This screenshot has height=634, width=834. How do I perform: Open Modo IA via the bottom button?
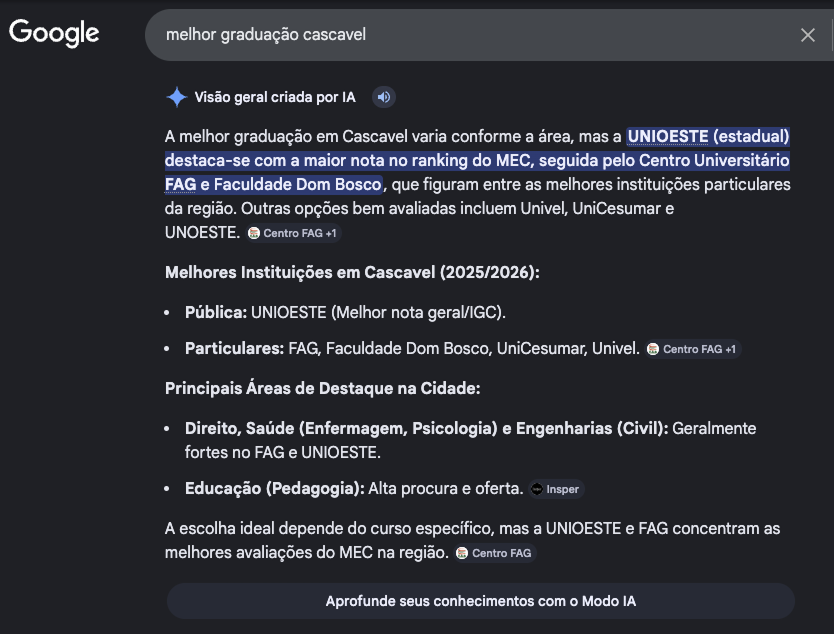[480, 601]
